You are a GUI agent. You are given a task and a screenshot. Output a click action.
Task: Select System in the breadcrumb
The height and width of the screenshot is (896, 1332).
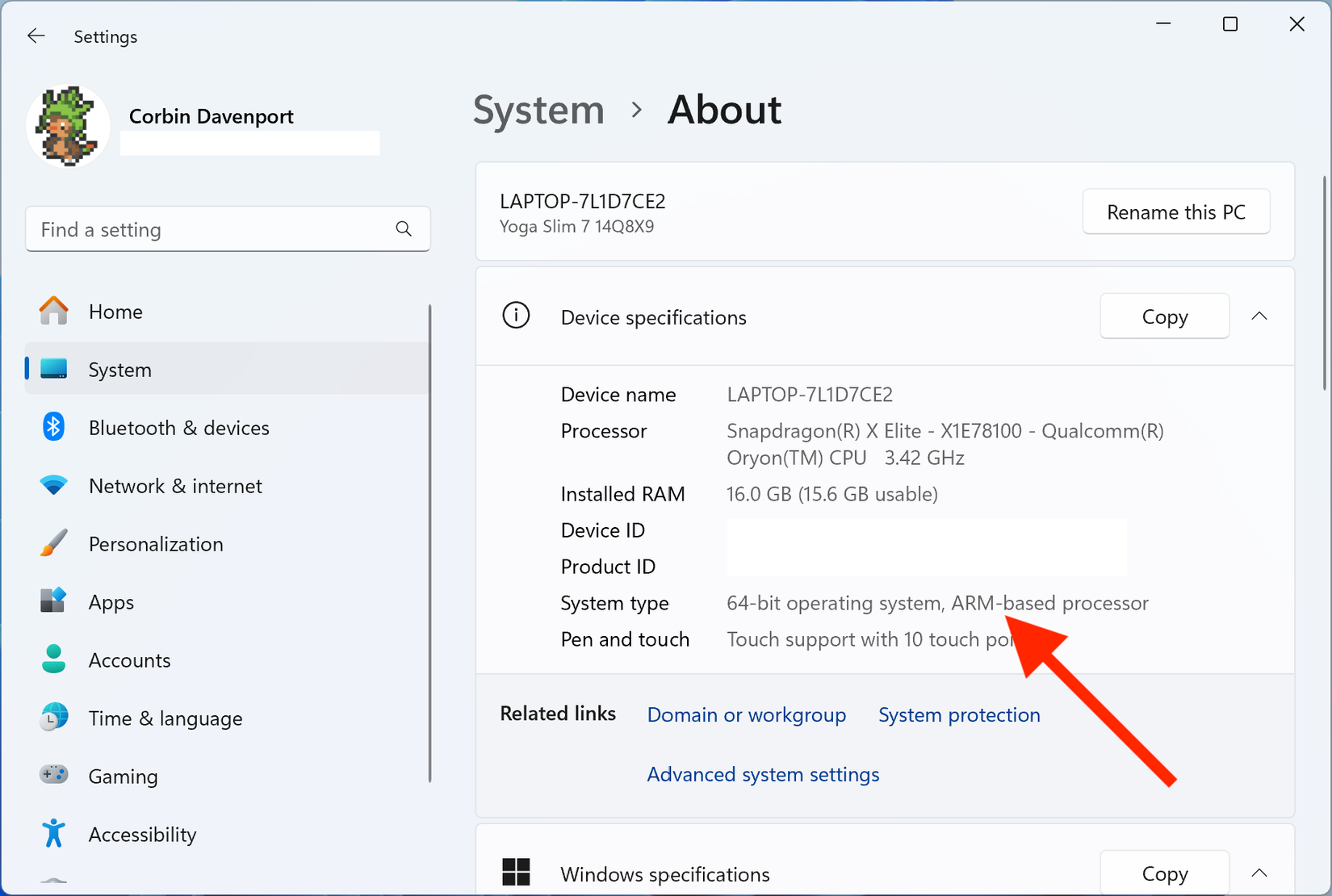tap(538, 110)
